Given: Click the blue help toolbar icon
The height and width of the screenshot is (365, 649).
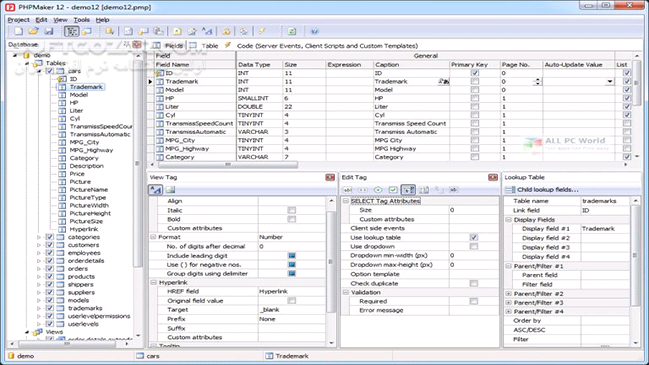Looking at the screenshot, I should point(314,31).
